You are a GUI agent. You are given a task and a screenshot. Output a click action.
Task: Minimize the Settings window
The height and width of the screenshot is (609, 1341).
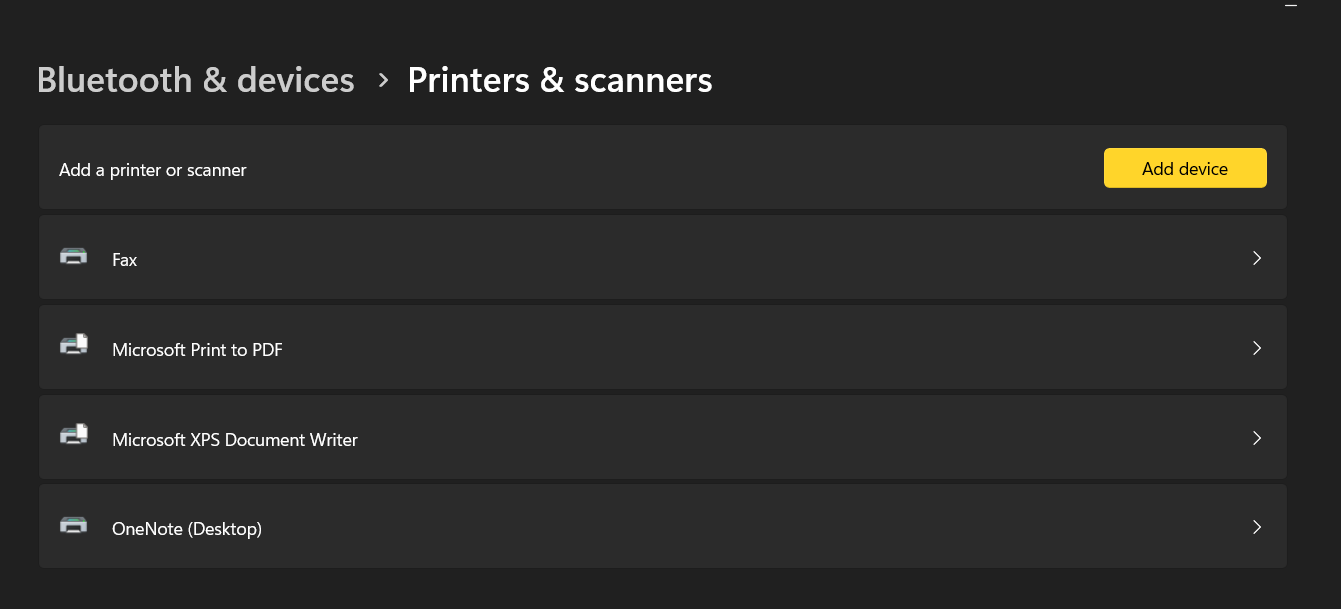(1290, 5)
